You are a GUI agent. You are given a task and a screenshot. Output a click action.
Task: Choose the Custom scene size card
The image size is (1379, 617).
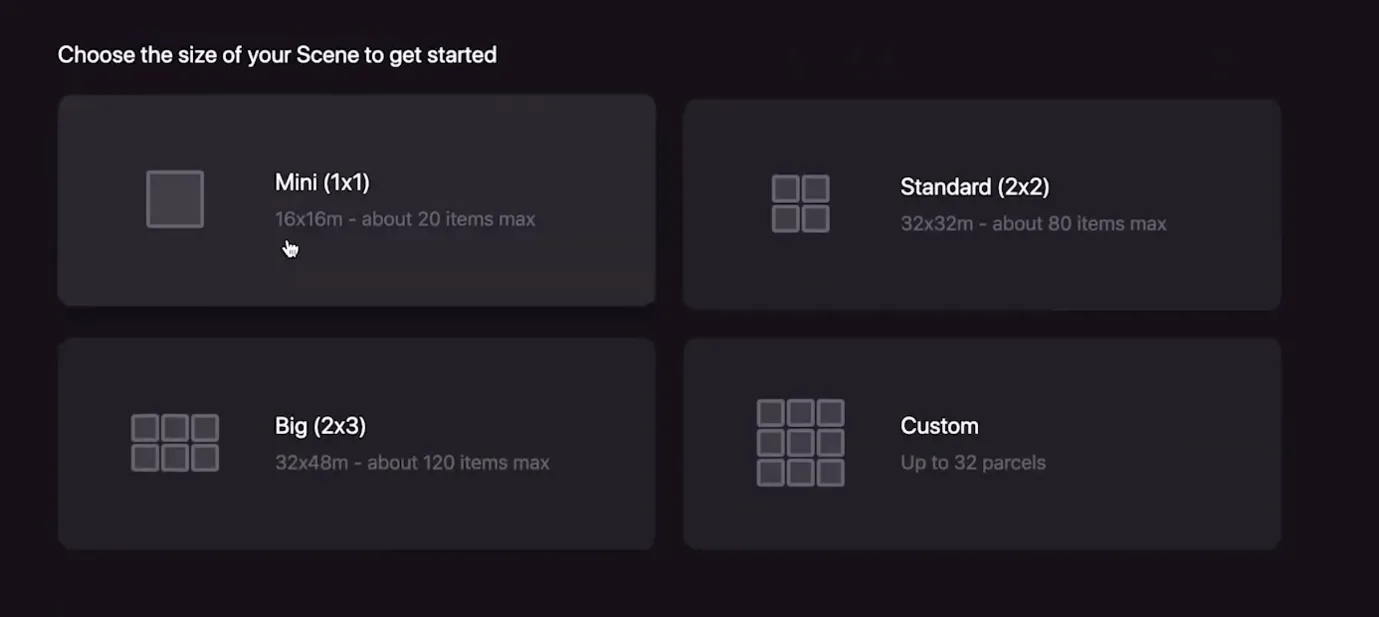pos(982,443)
